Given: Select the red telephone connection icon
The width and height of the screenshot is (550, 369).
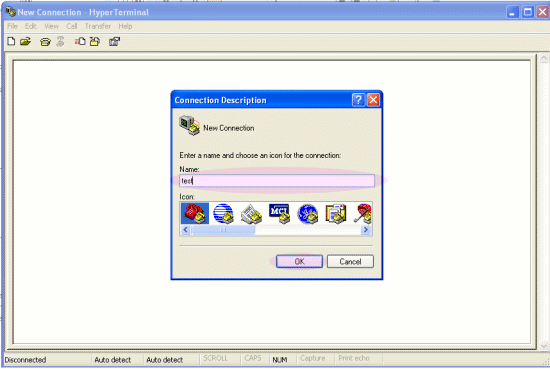Looking at the screenshot, I should point(195,213).
